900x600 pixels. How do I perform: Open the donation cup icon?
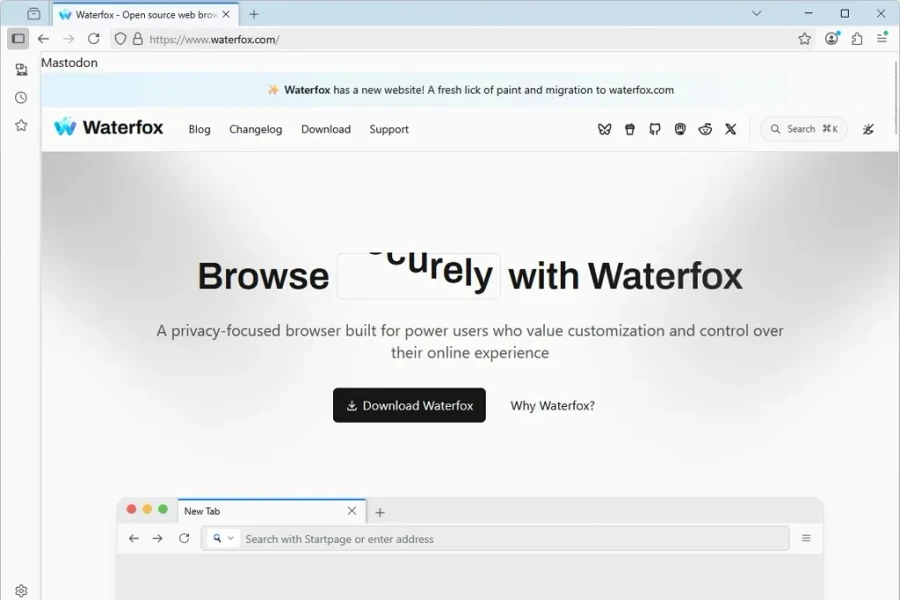pos(630,129)
